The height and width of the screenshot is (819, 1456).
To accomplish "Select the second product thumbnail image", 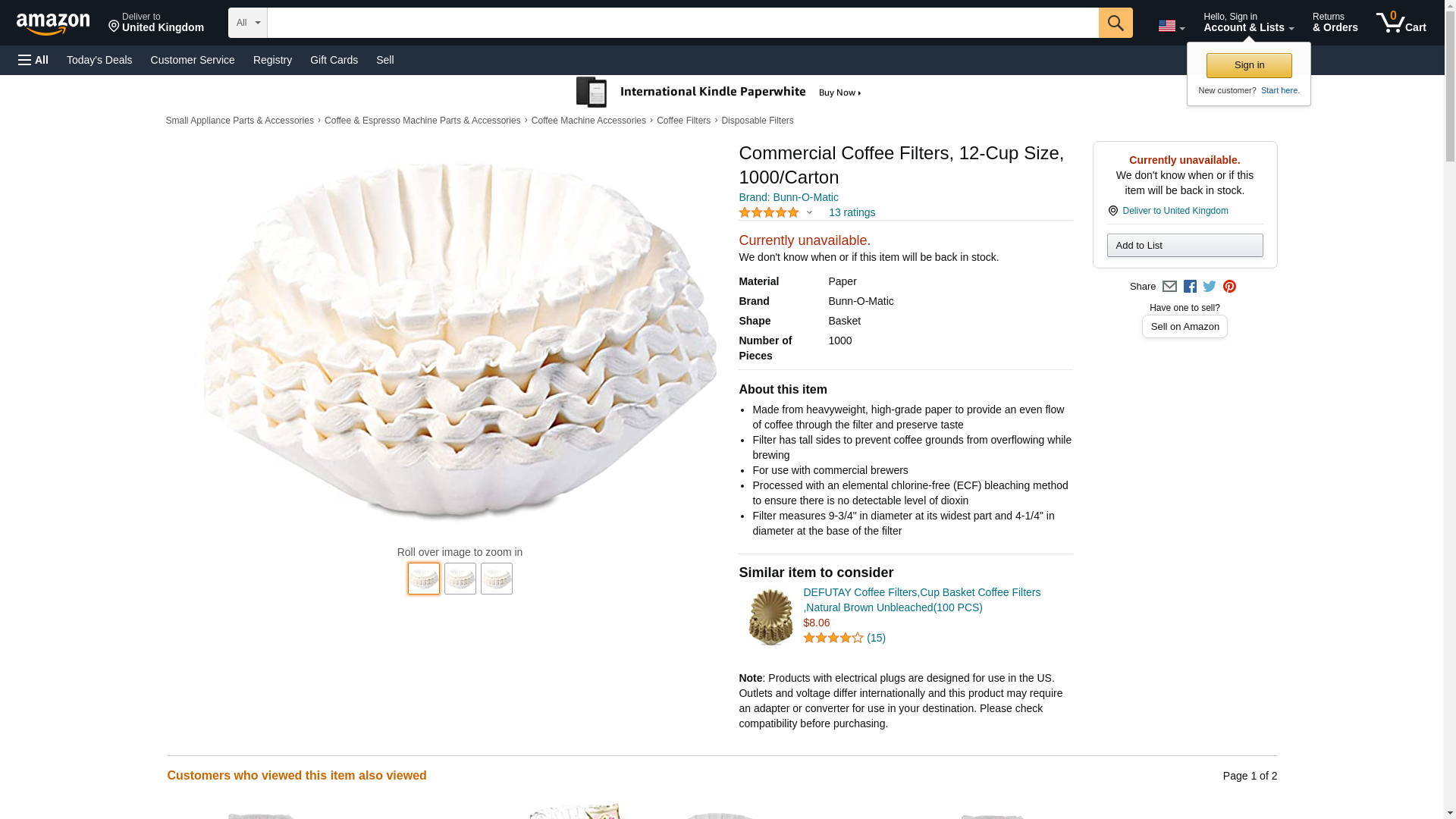I will click(460, 579).
